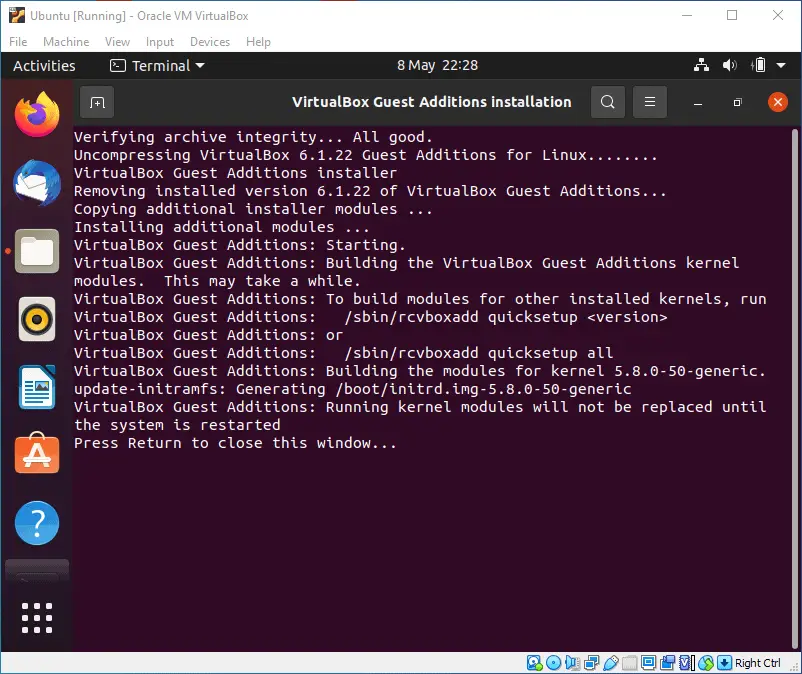Click the keyboard capture arrow icon
Screen dimensions: 802x674
click(x=724, y=663)
